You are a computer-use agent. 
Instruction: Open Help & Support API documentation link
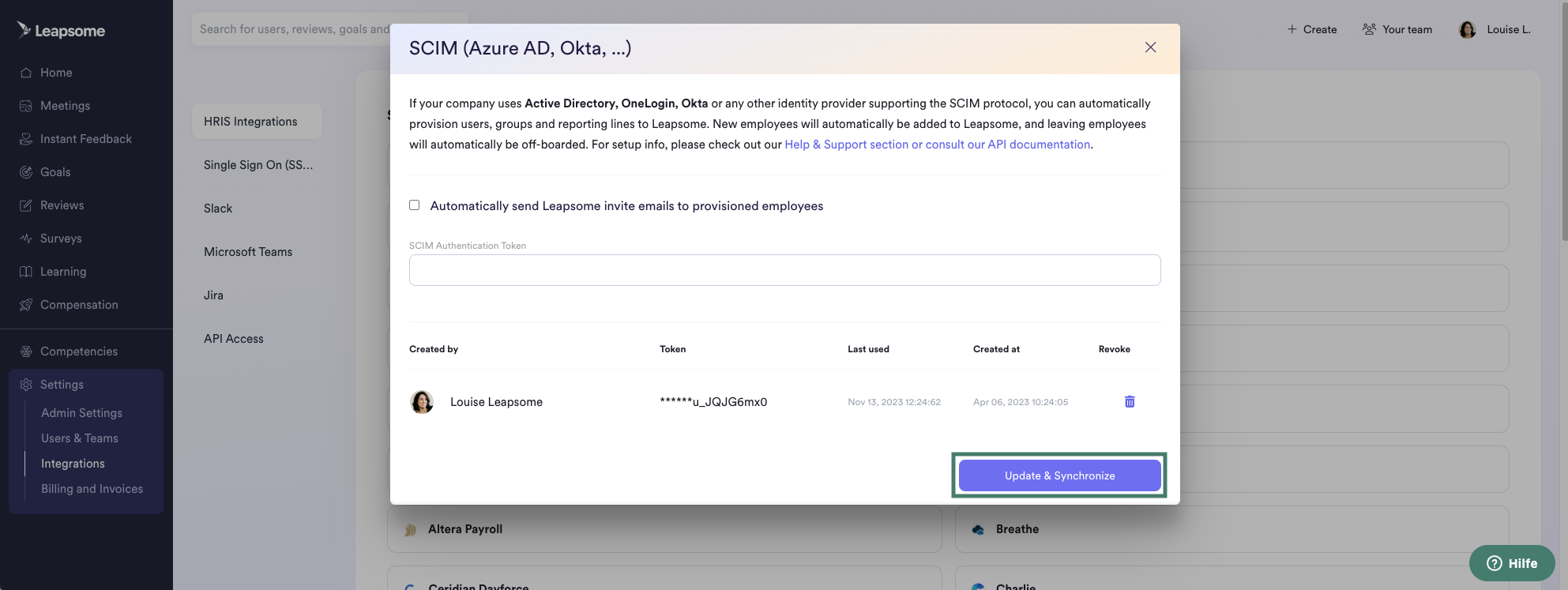coord(937,145)
